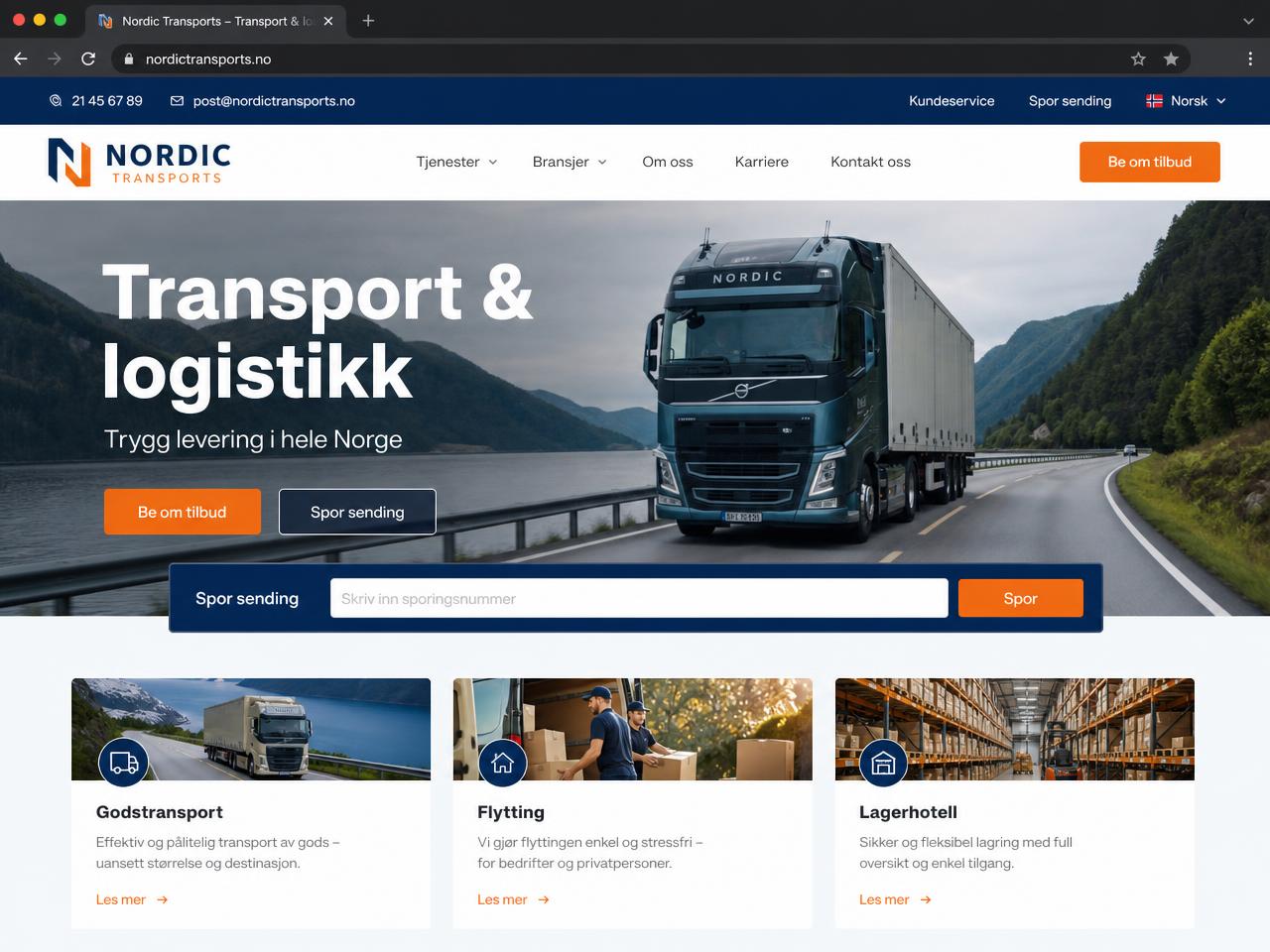Screen dimensions: 1270x952
Task: Click the browser back arrow
Action: (x=21, y=59)
